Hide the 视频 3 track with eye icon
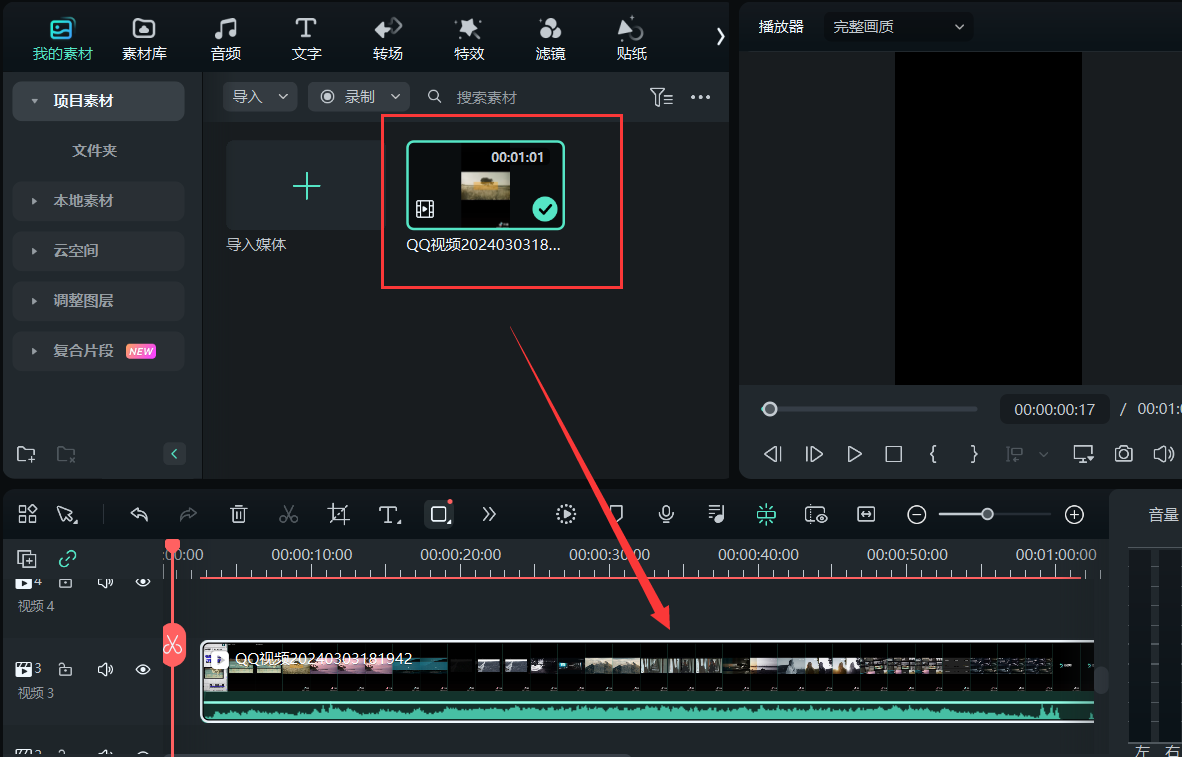Screen dimensions: 1182x757 point(143,669)
